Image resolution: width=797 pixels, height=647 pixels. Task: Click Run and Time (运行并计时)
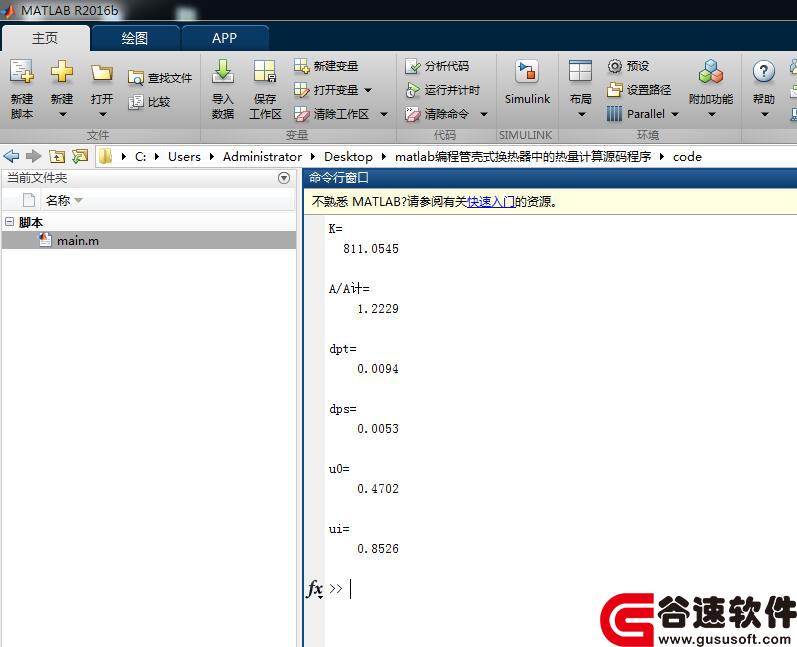[x=442, y=90]
